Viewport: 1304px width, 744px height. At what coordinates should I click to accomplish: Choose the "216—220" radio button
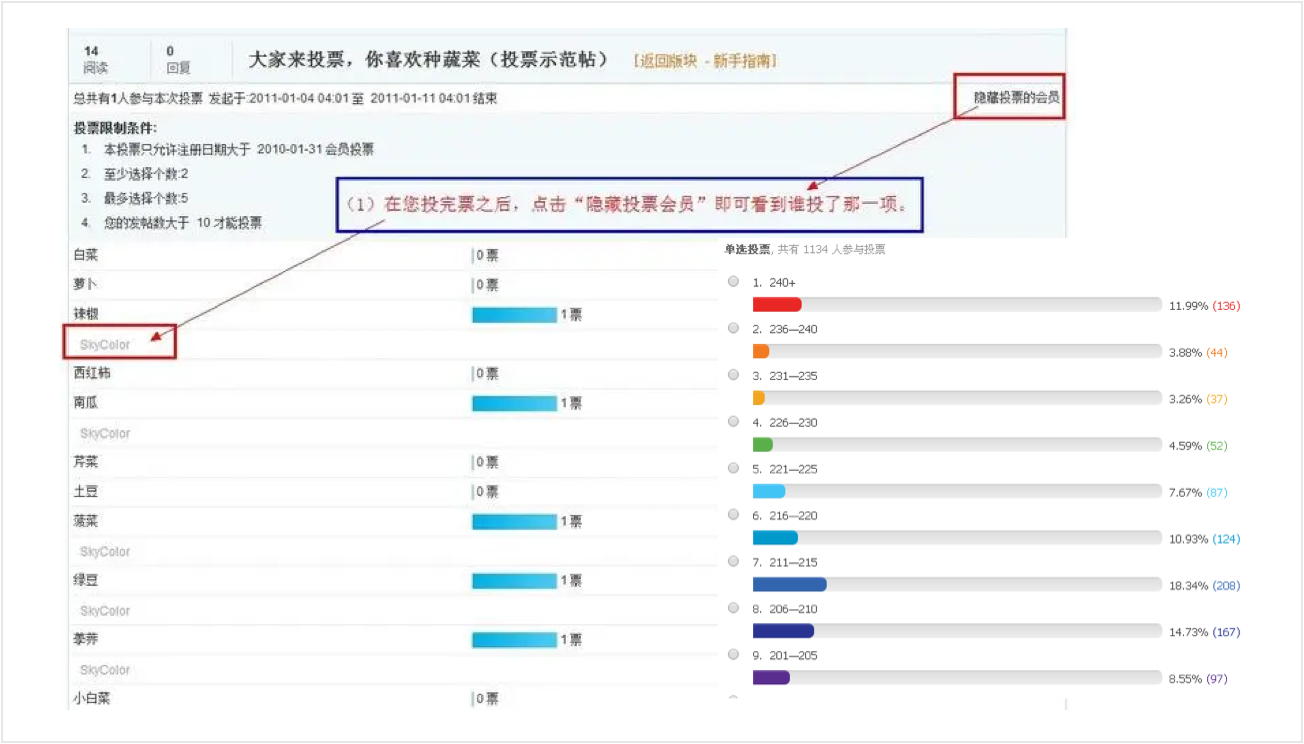(734, 515)
